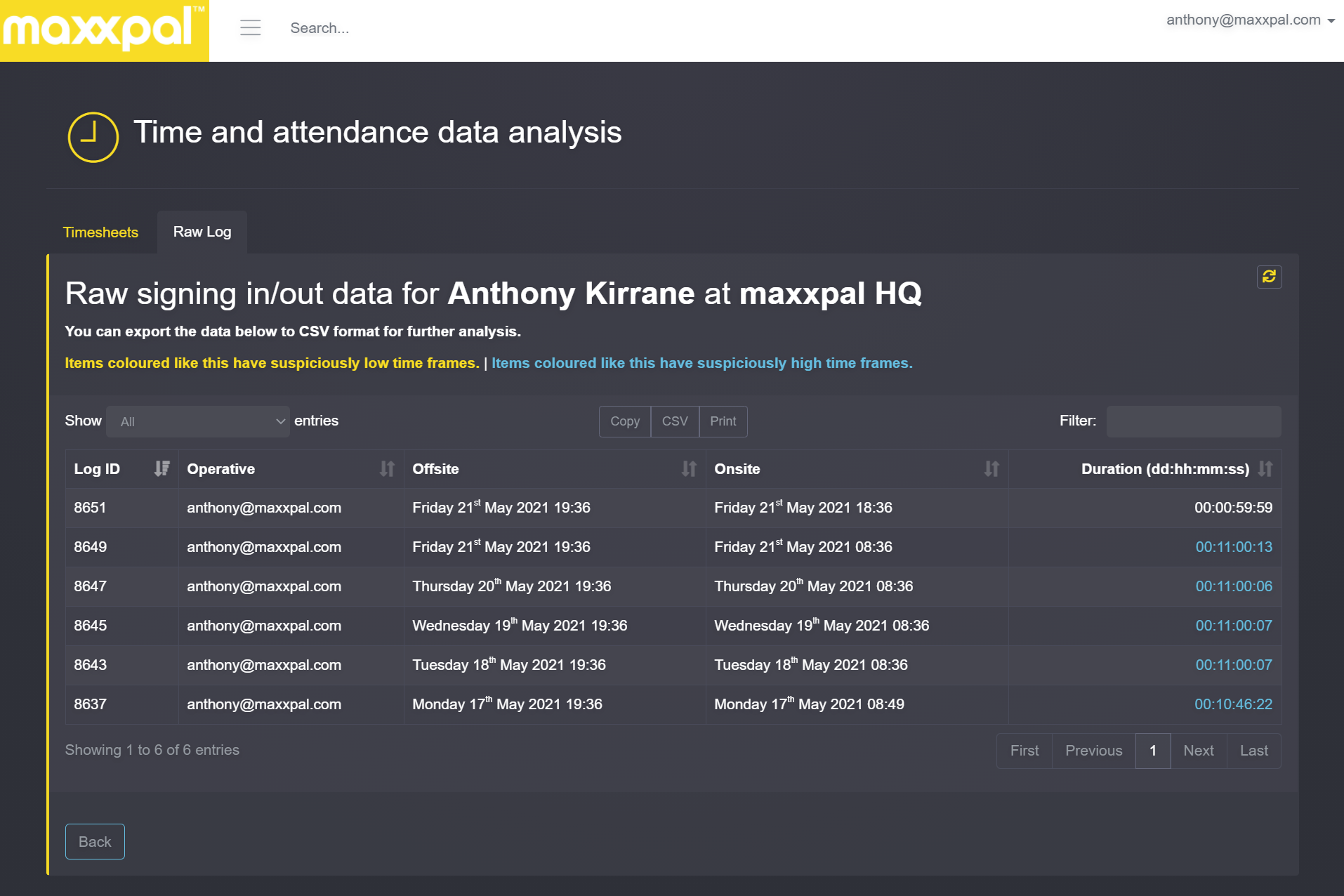Screen dimensions: 1344x896
Task: Click the Offsite column header text
Action: click(x=435, y=469)
